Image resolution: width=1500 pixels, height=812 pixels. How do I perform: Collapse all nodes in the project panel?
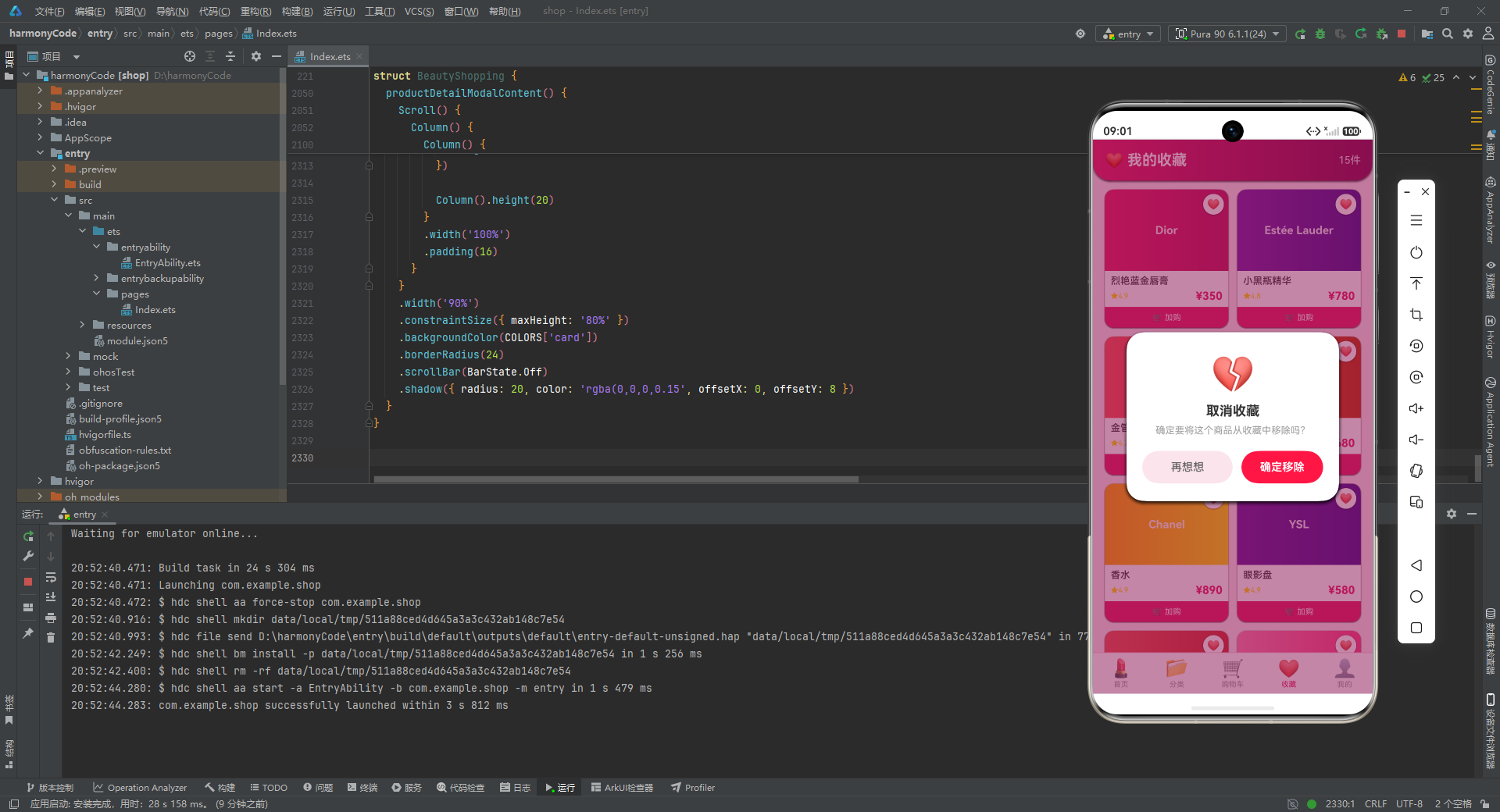pos(230,56)
